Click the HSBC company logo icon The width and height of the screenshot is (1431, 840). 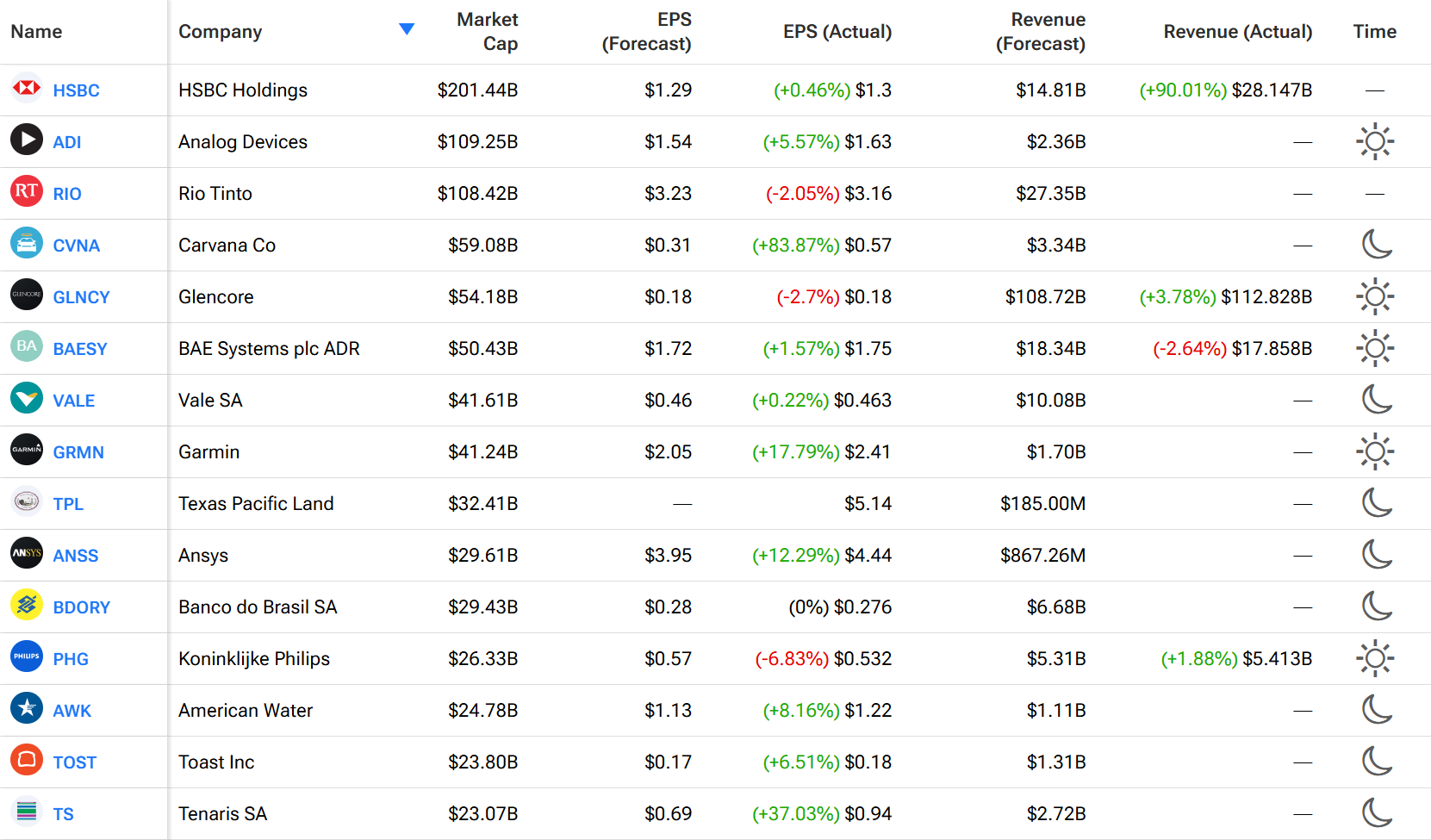tap(27, 88)
